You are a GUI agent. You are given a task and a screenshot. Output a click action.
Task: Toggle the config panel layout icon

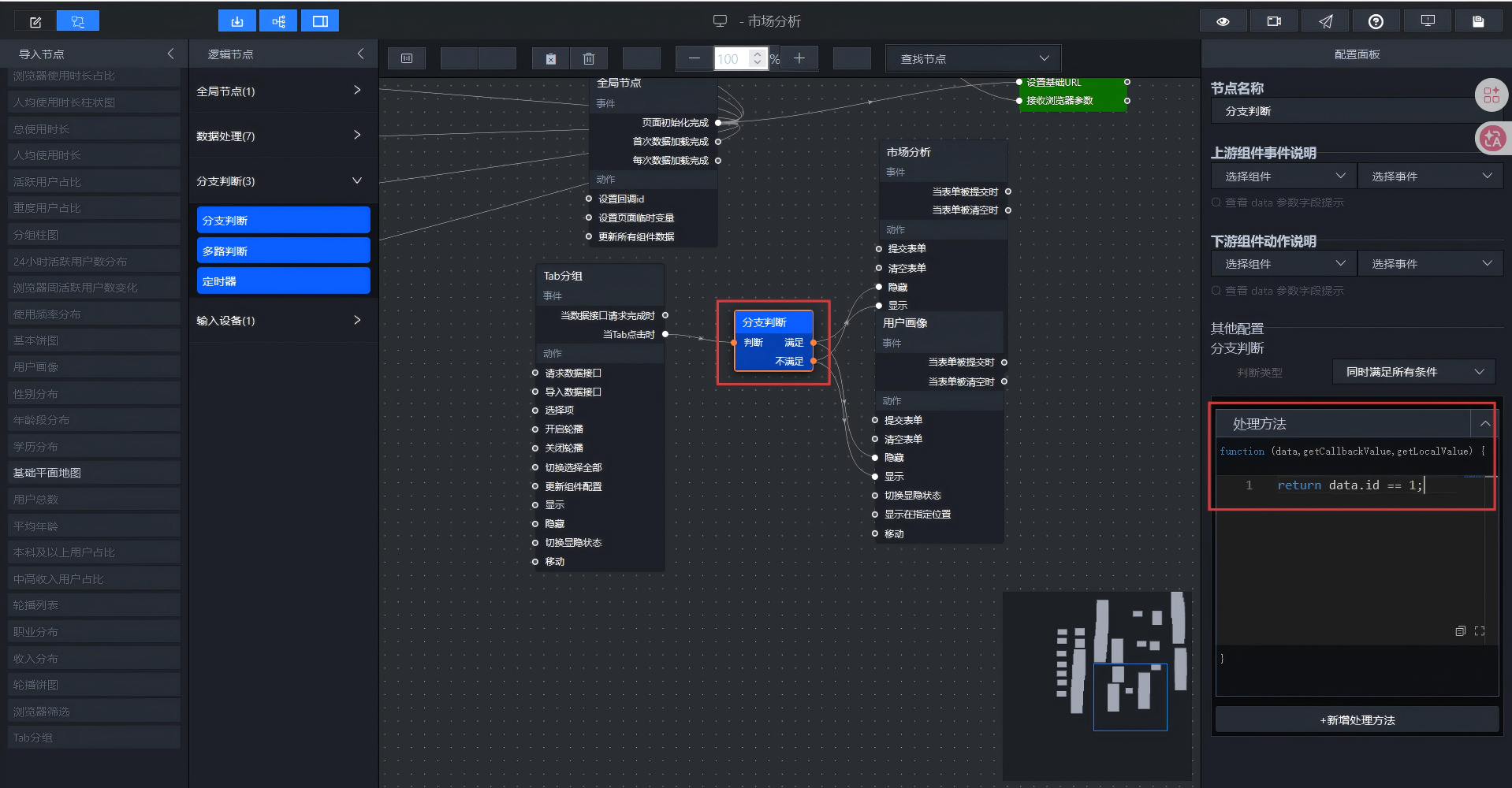pos(320,21)
